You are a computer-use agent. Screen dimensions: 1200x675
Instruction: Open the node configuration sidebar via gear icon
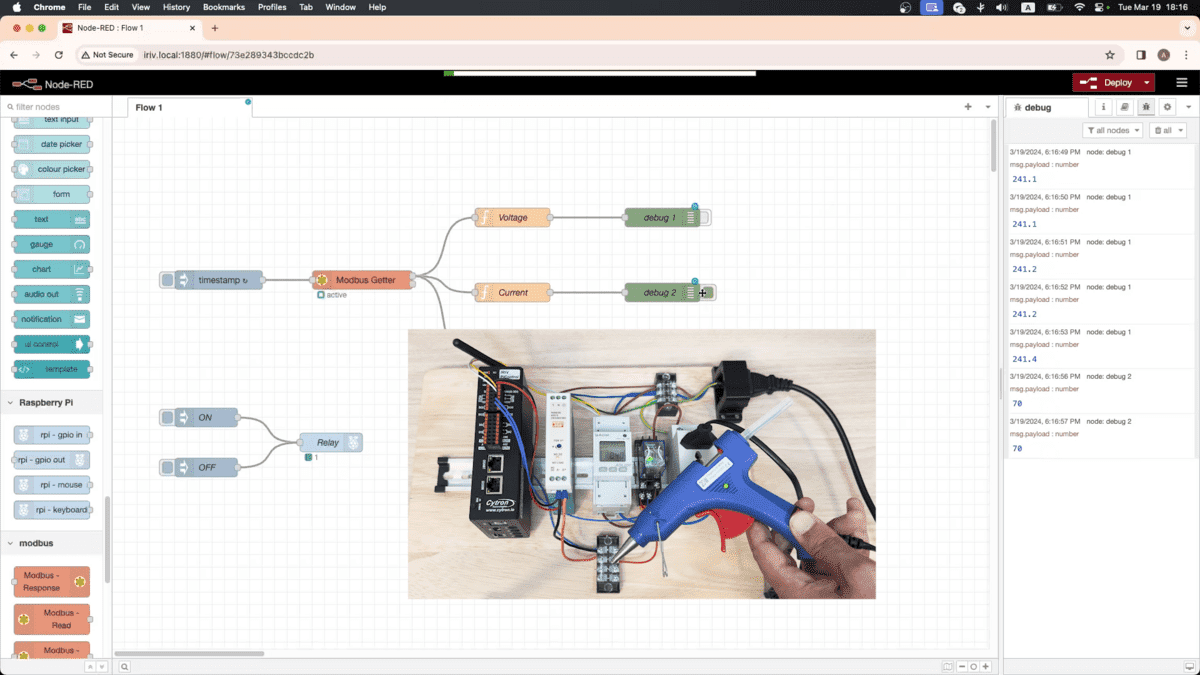[x=1167, y=107]
